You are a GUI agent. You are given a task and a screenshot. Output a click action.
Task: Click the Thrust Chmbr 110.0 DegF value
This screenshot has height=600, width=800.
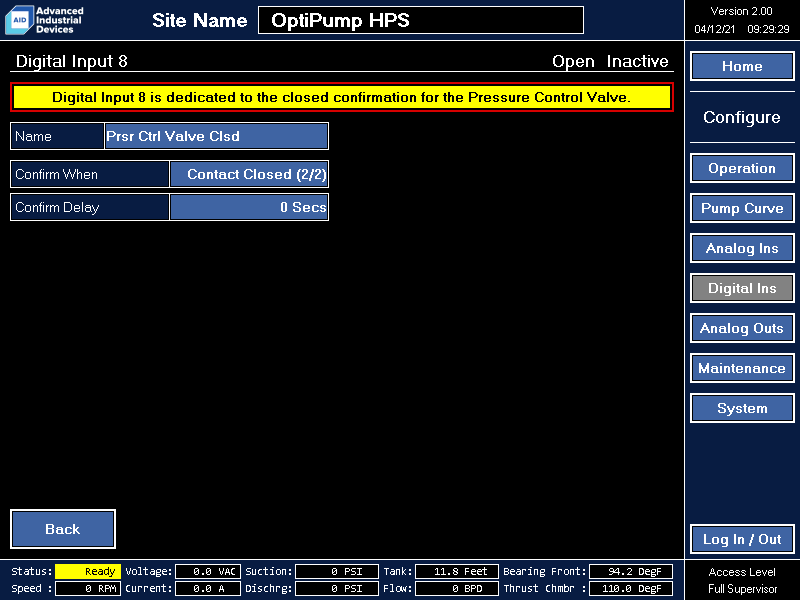[631, 588]
